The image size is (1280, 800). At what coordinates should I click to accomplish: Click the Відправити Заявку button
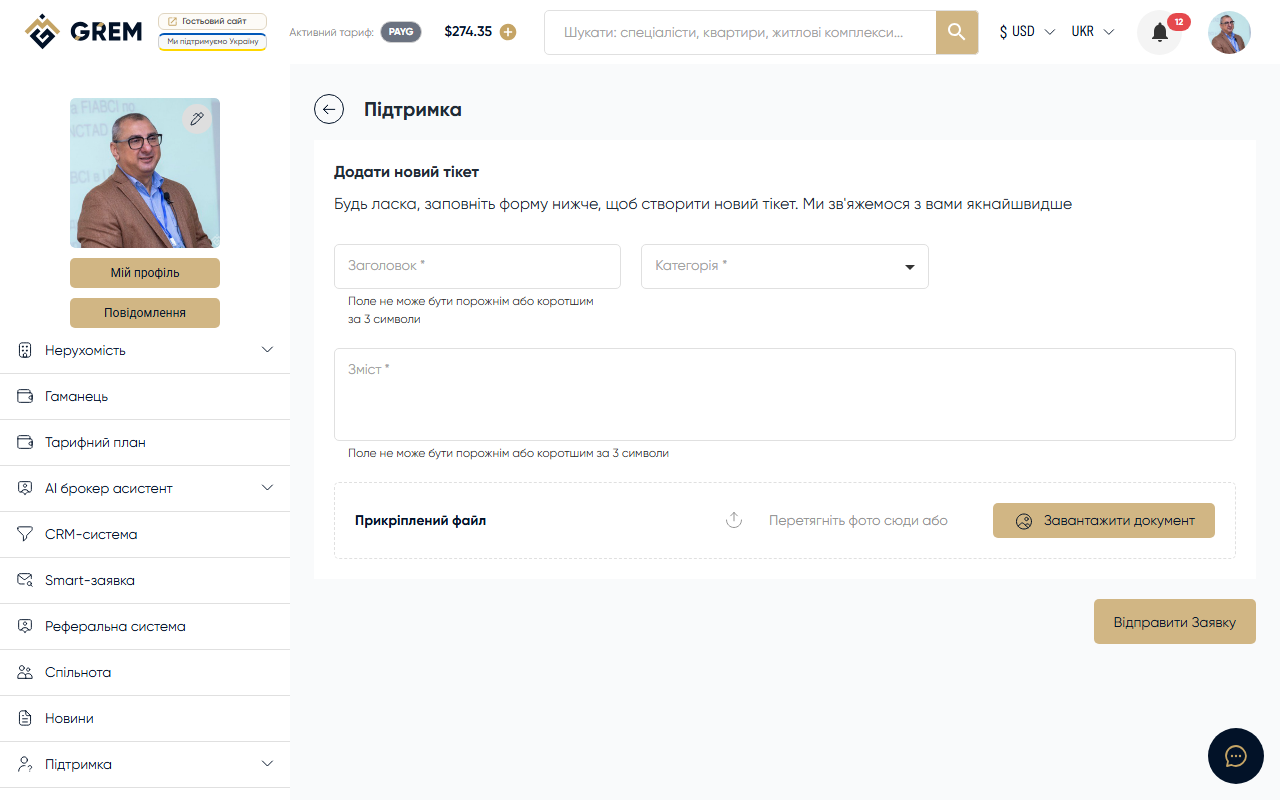pos(1174,622)
